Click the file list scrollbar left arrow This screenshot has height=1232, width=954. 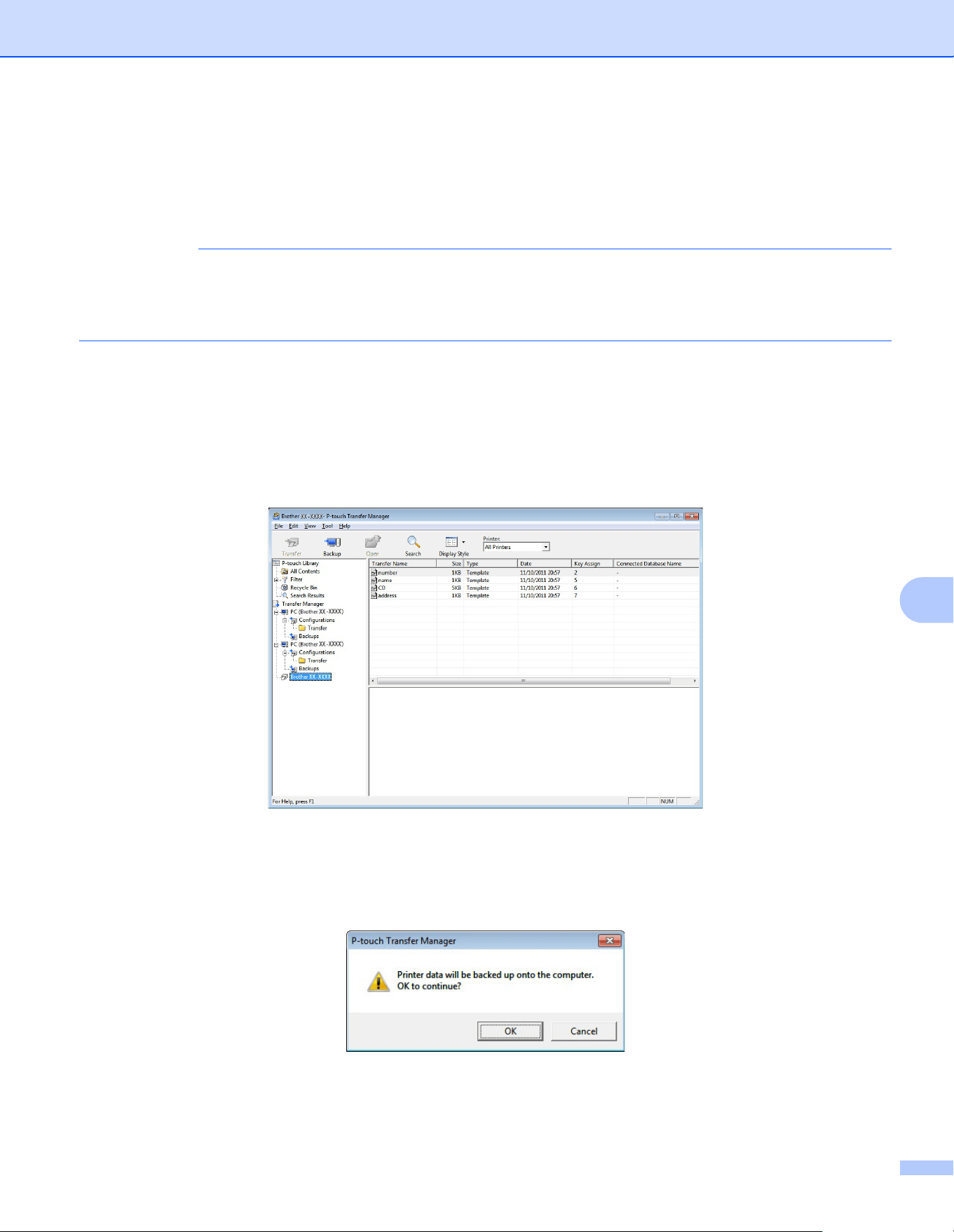pyautogui.click(x=373, y=681)
